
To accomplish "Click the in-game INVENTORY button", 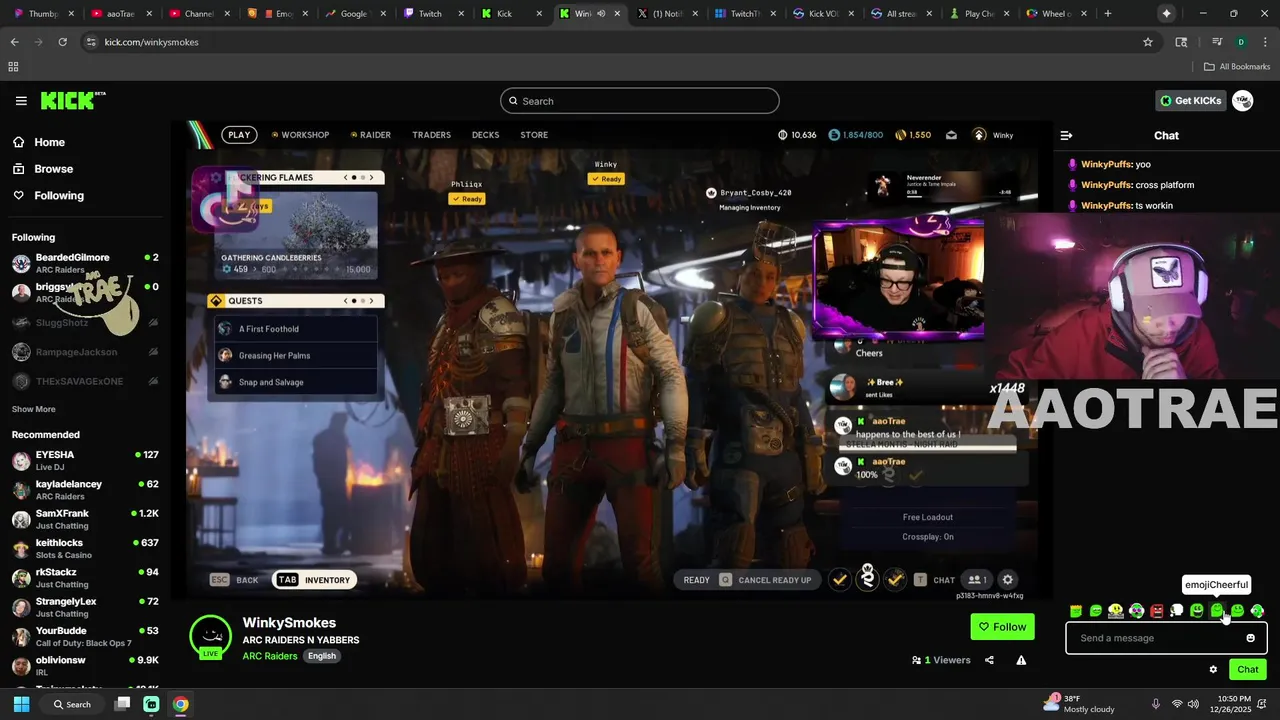I will click(x=315, y=580).
